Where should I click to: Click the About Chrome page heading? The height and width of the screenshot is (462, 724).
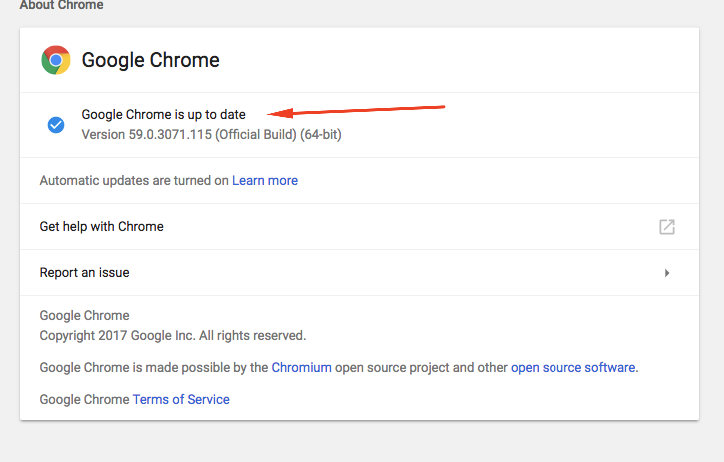click(x=61, y=6)
